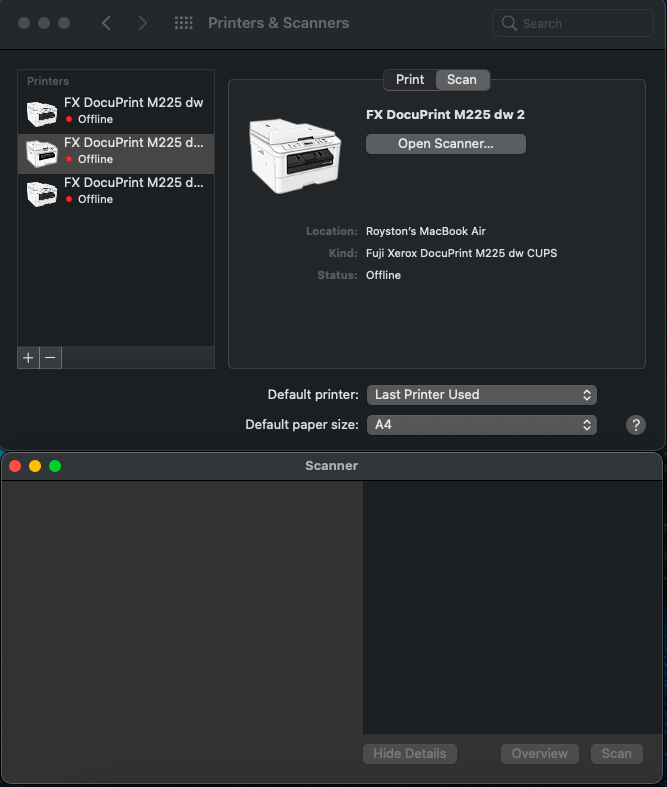667x787 pixels.
Task: Select the highlighted second FX DocuPrint printer
Action: 116,153
